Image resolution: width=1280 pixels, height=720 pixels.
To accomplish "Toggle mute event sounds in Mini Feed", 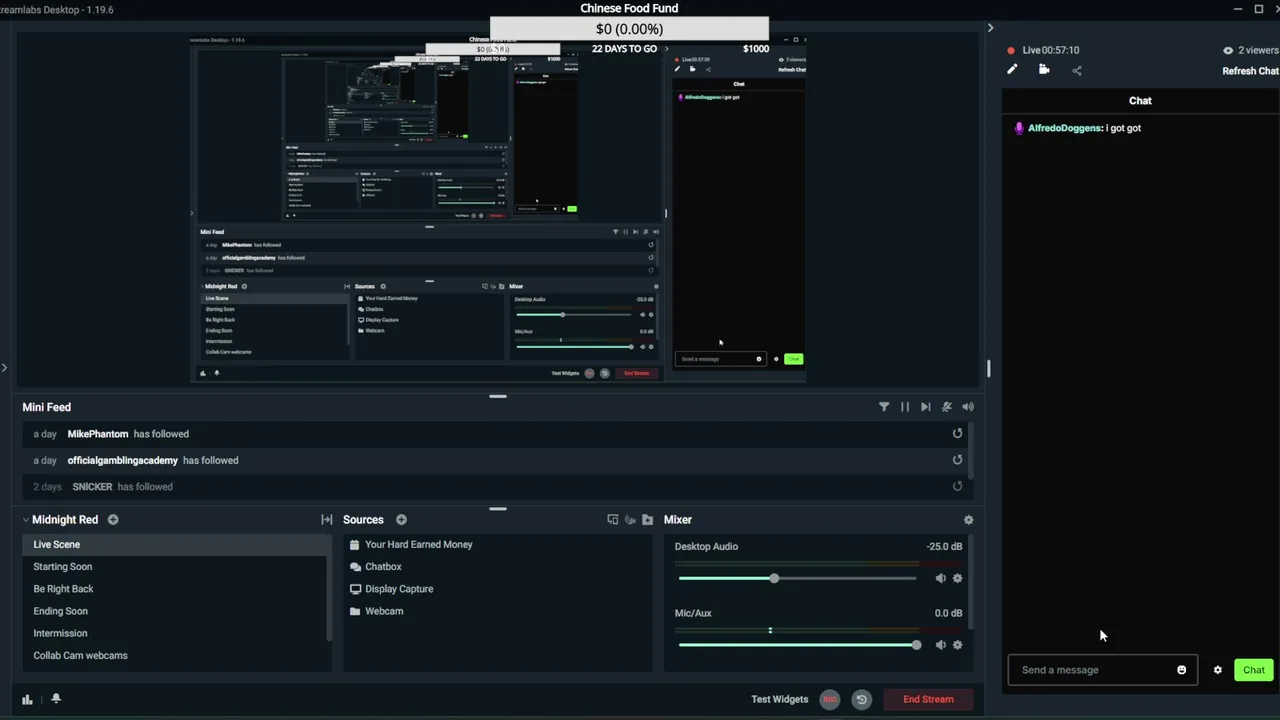I will 947,407.
